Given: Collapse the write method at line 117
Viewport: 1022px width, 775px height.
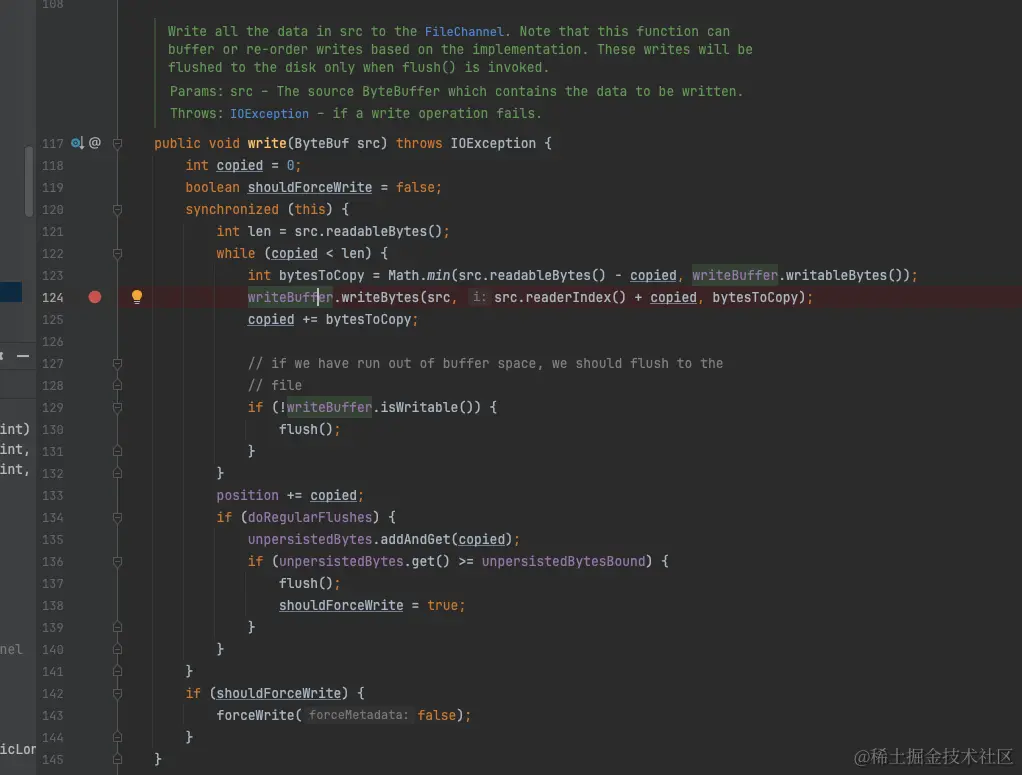Looking at the screenshot, I should pyautogui.click(x=117, y=143).
